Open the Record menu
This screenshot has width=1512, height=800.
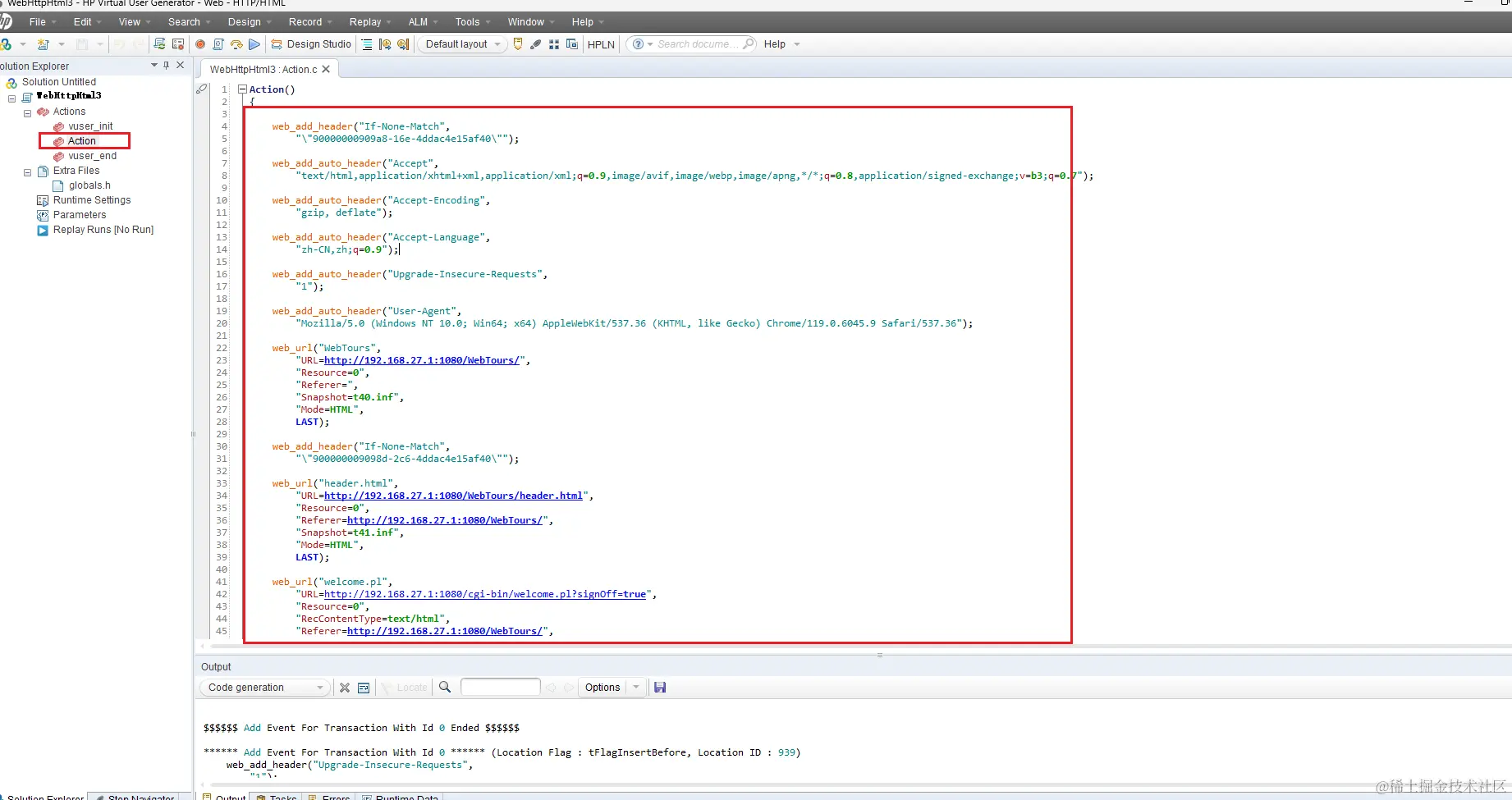(x=305, y=22)
